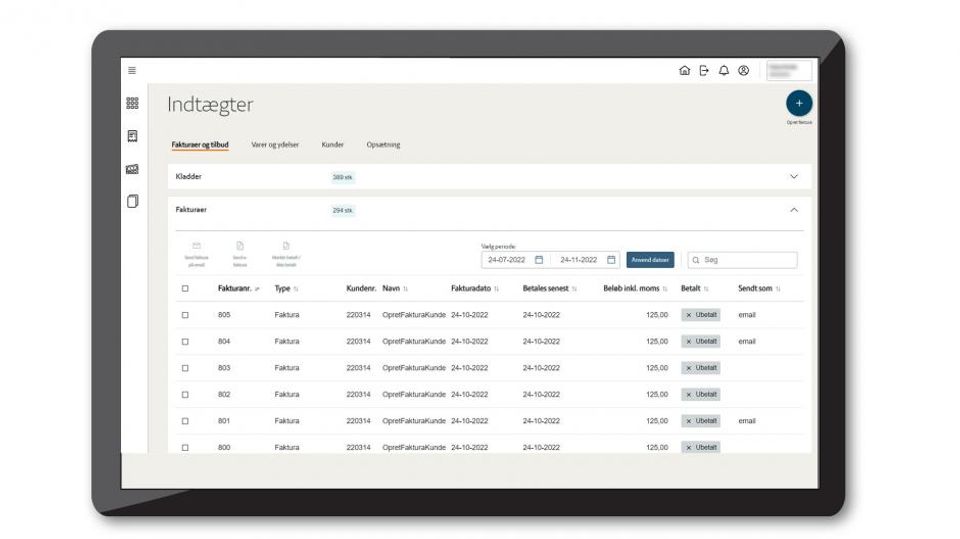Open the calendar for start date 24-07-2022
The width and height of the screenshot is (960, 539).
(x=539, y=260)
